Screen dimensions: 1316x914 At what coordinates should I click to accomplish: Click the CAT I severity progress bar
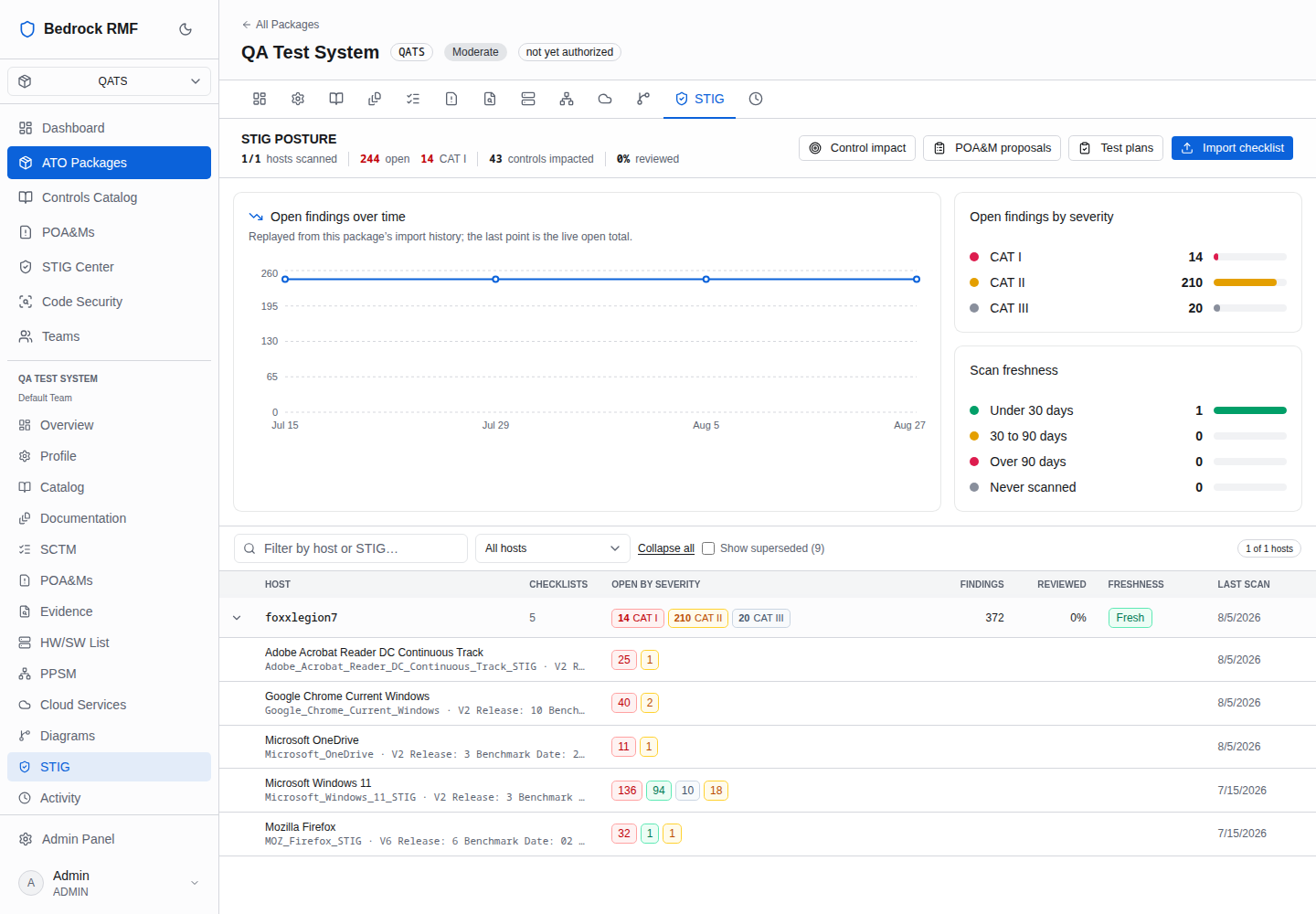point(1250,257)
